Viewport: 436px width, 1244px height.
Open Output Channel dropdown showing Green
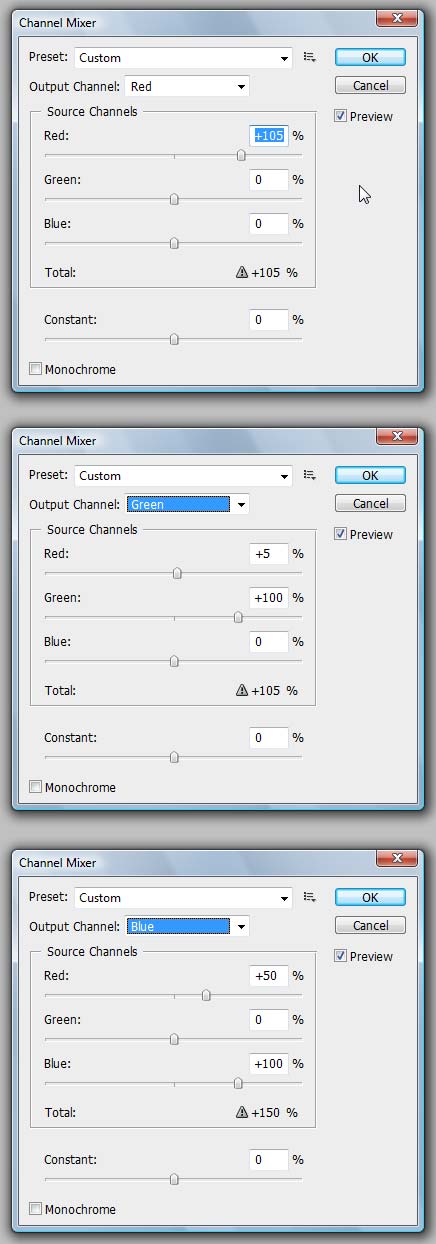coord(188,505)
